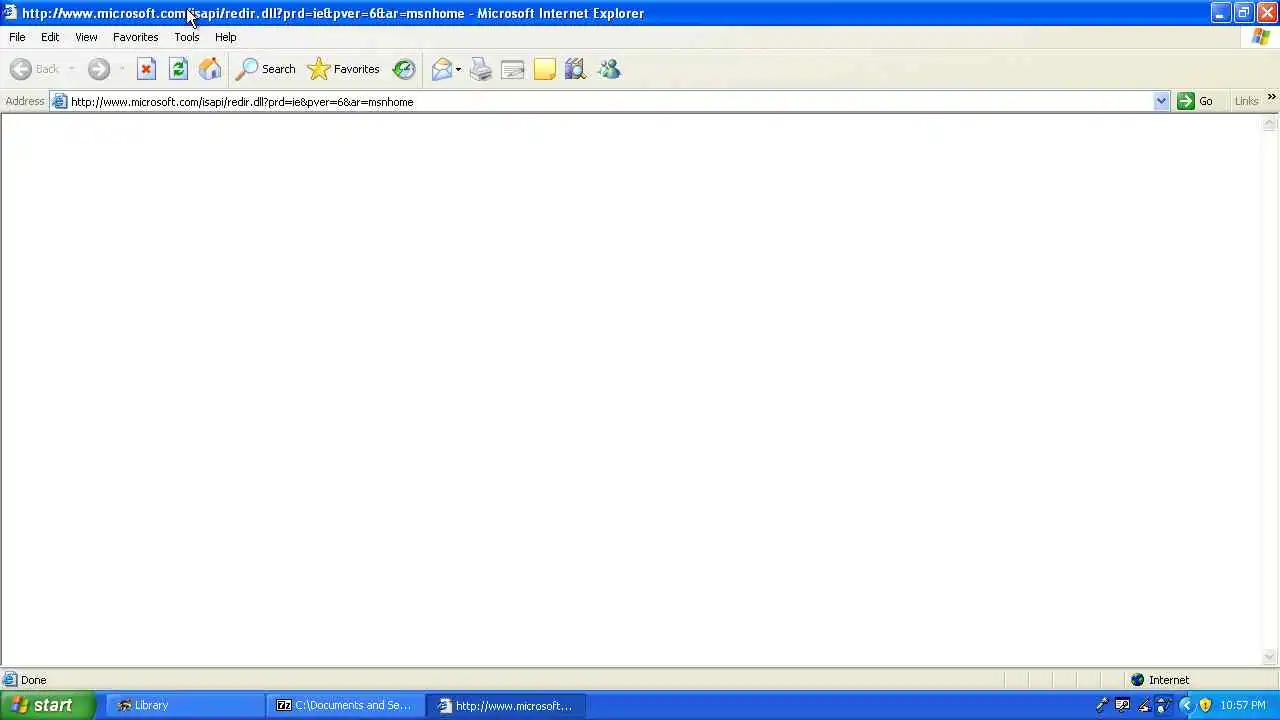Go to the Home page icon
This screenshot has height=720, width=1280.
point(210,69)
